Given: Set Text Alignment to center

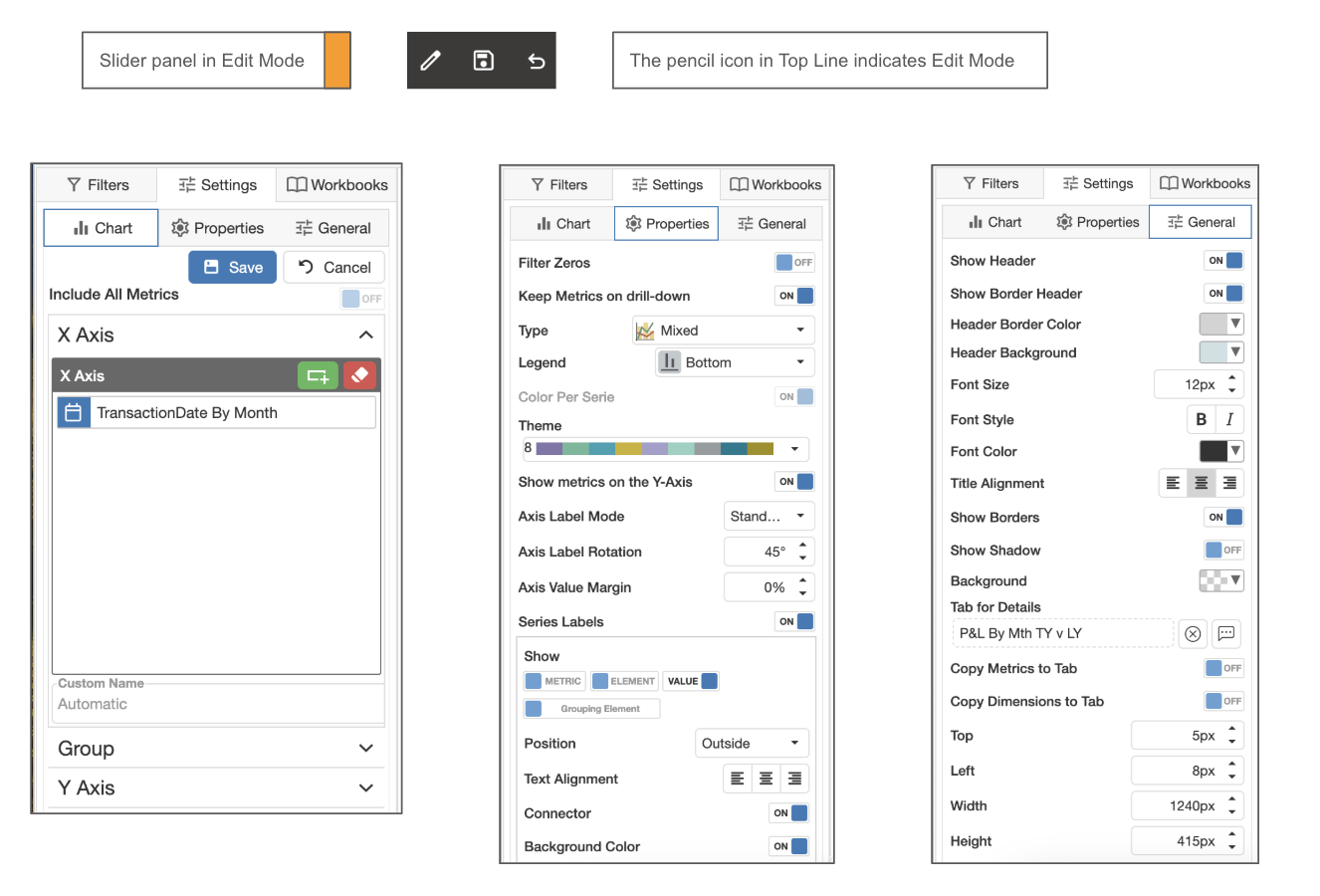Looking at the screenshot, I should click(766, 779).
